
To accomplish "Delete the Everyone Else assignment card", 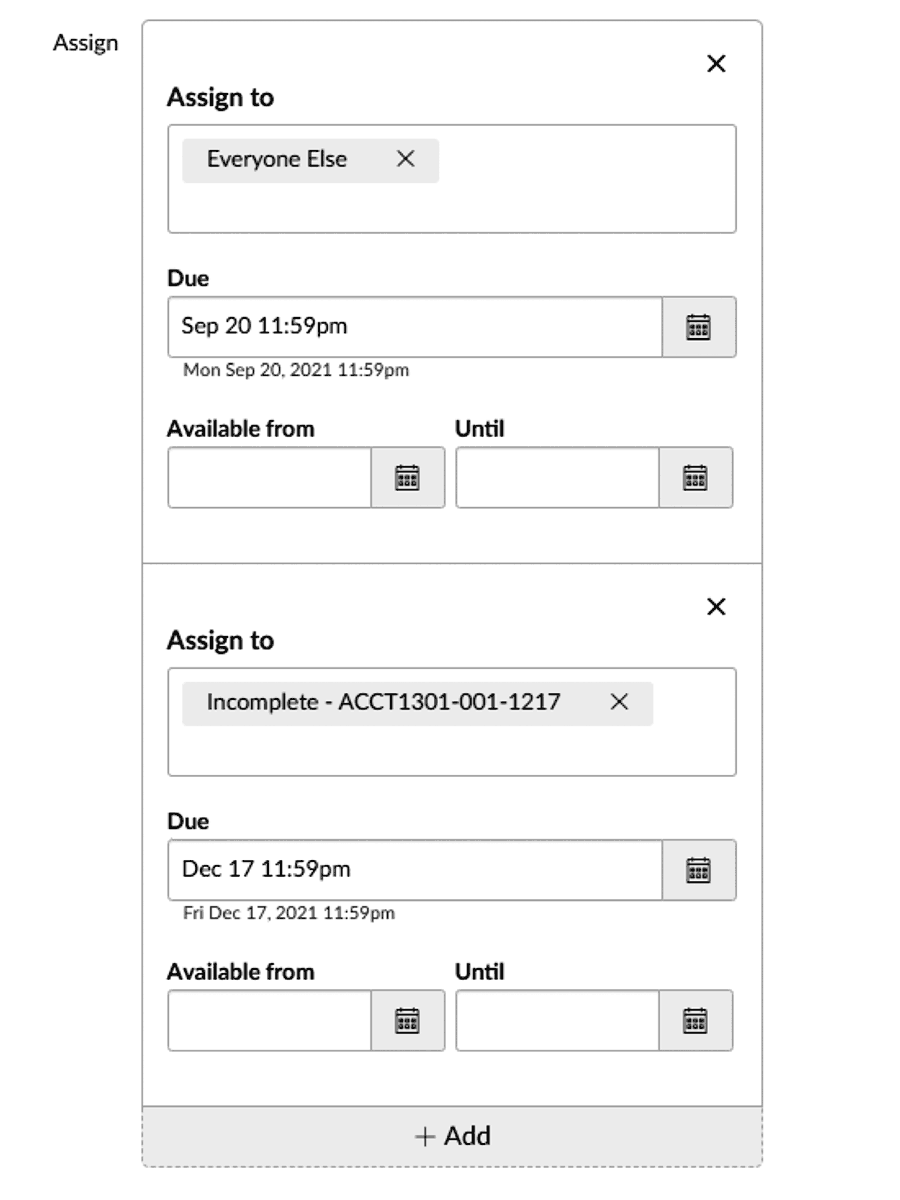I will click(716, 64).
